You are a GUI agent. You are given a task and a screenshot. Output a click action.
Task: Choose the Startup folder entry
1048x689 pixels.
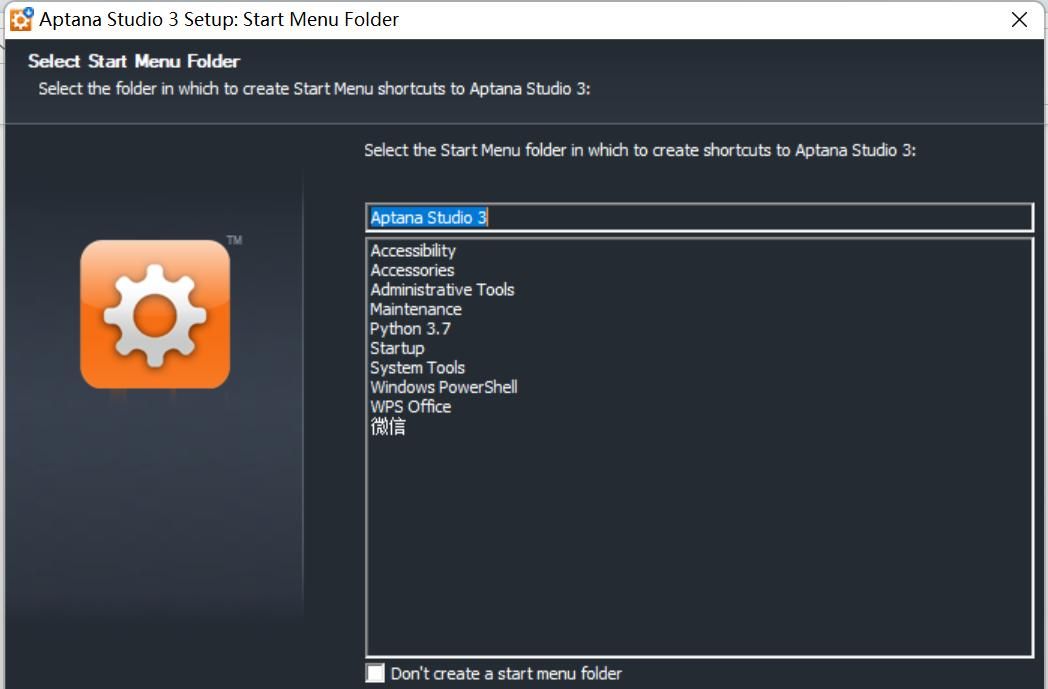[x=397, y=348]
